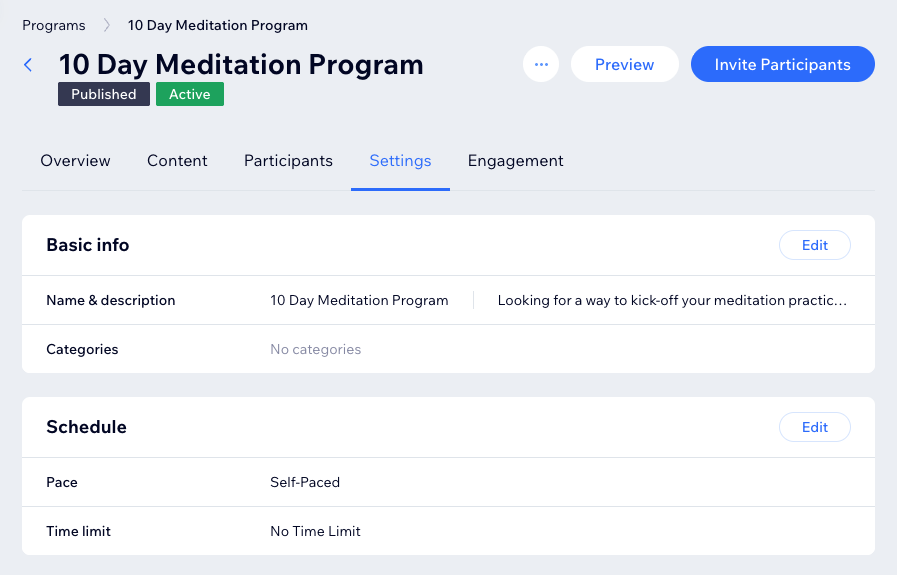Click the No Time Limit value
Image resolution: width=897 pixels, height=575 pixels.
[x=315, y=531]
